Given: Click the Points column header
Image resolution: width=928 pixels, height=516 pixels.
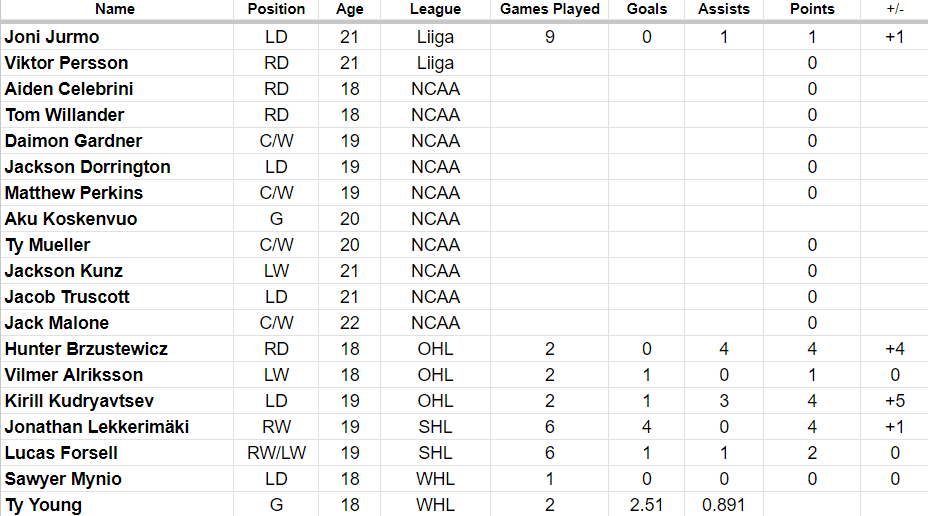Looking at the screenshot, I should tap(811, 9).
